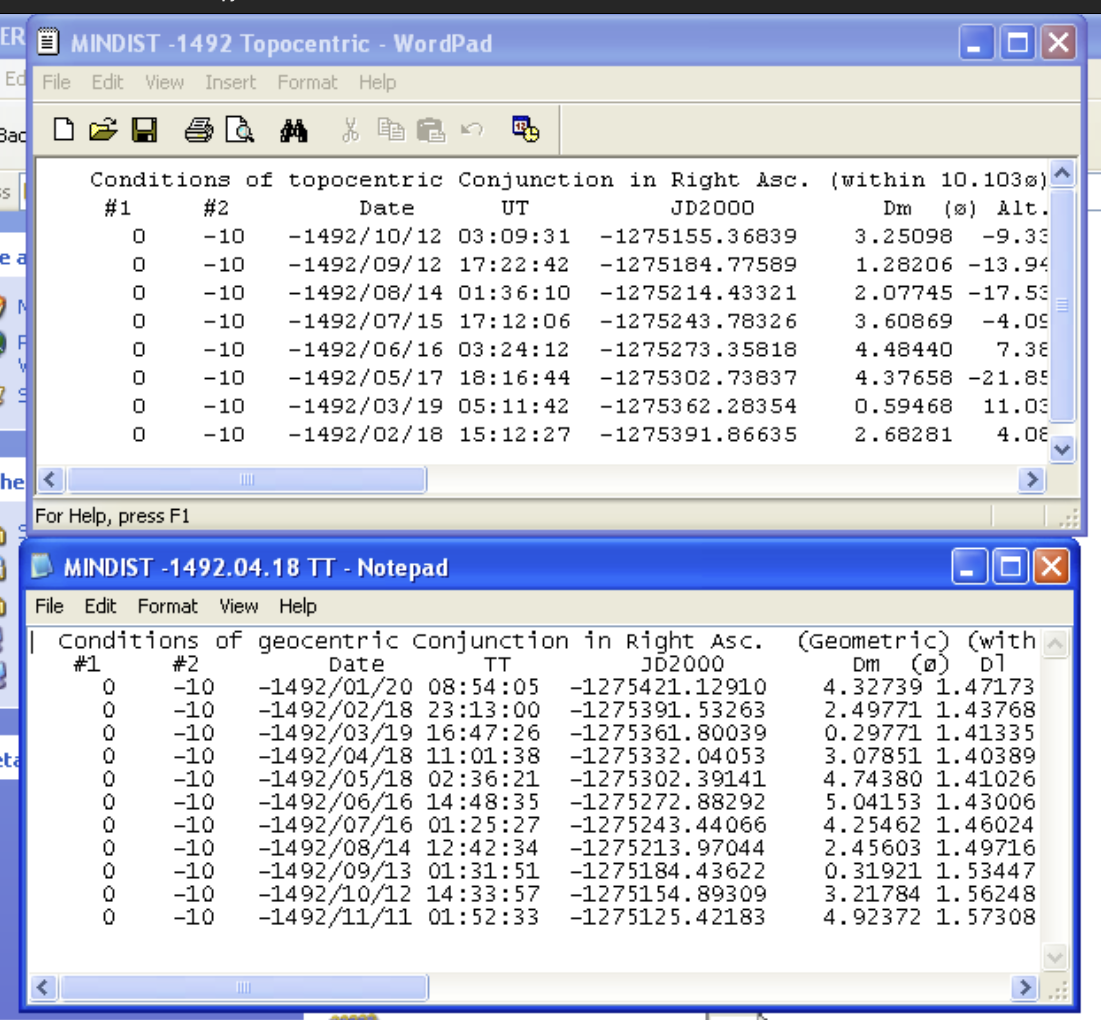Open the Help menu in Notepad
The image size is (1101, 1020).
pyautogui.click(x=298, y=606)
